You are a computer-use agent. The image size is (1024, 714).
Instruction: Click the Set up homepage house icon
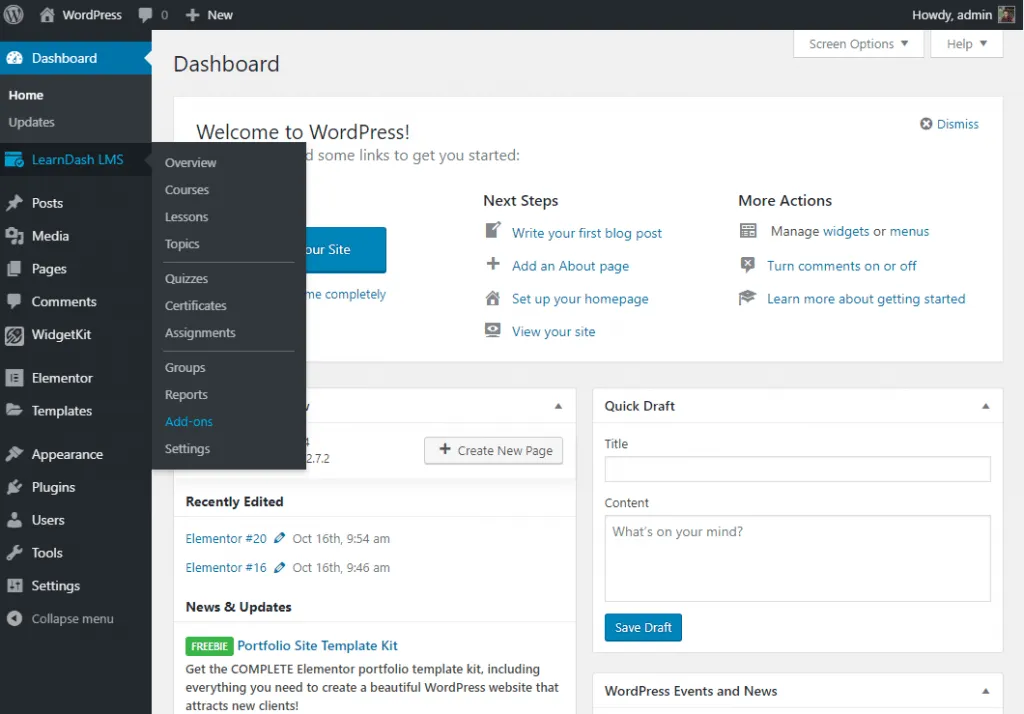[492, 299]
